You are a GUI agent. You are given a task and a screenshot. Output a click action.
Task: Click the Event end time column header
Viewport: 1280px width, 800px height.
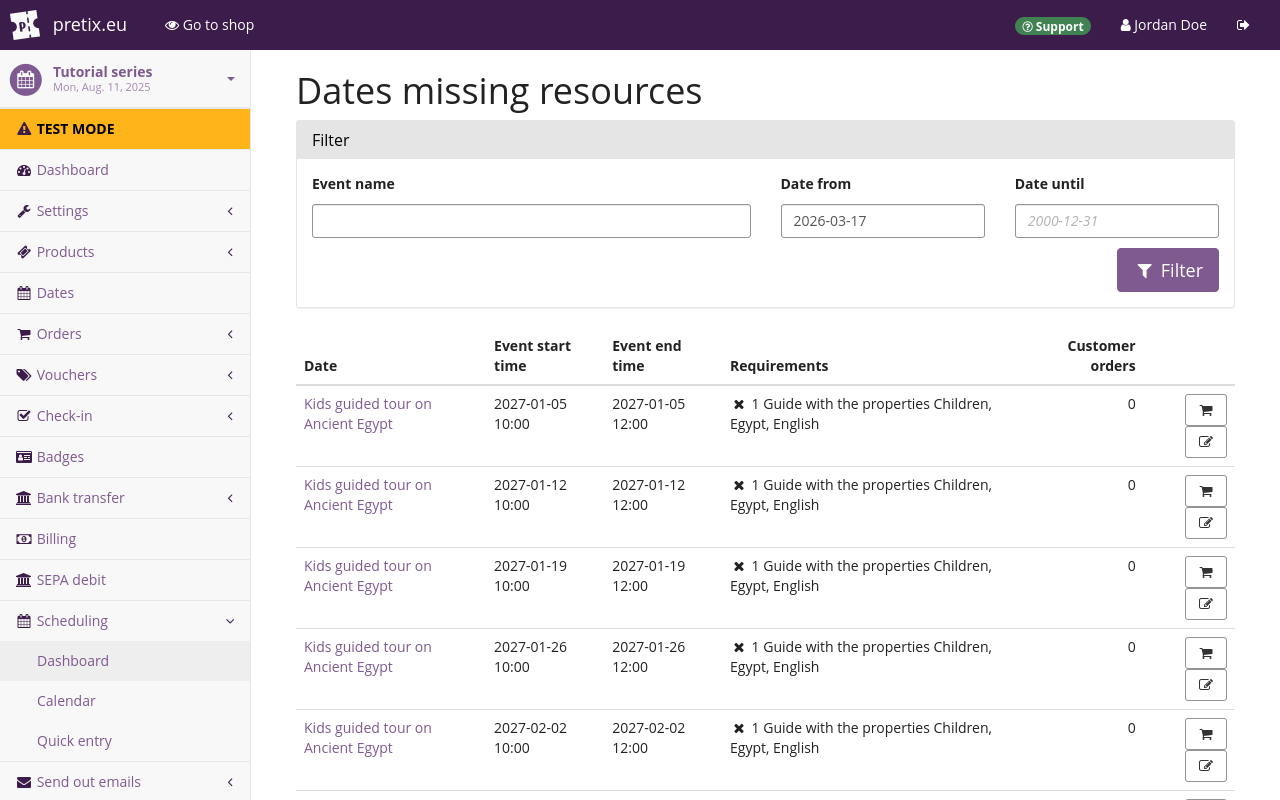click(647, 356)
